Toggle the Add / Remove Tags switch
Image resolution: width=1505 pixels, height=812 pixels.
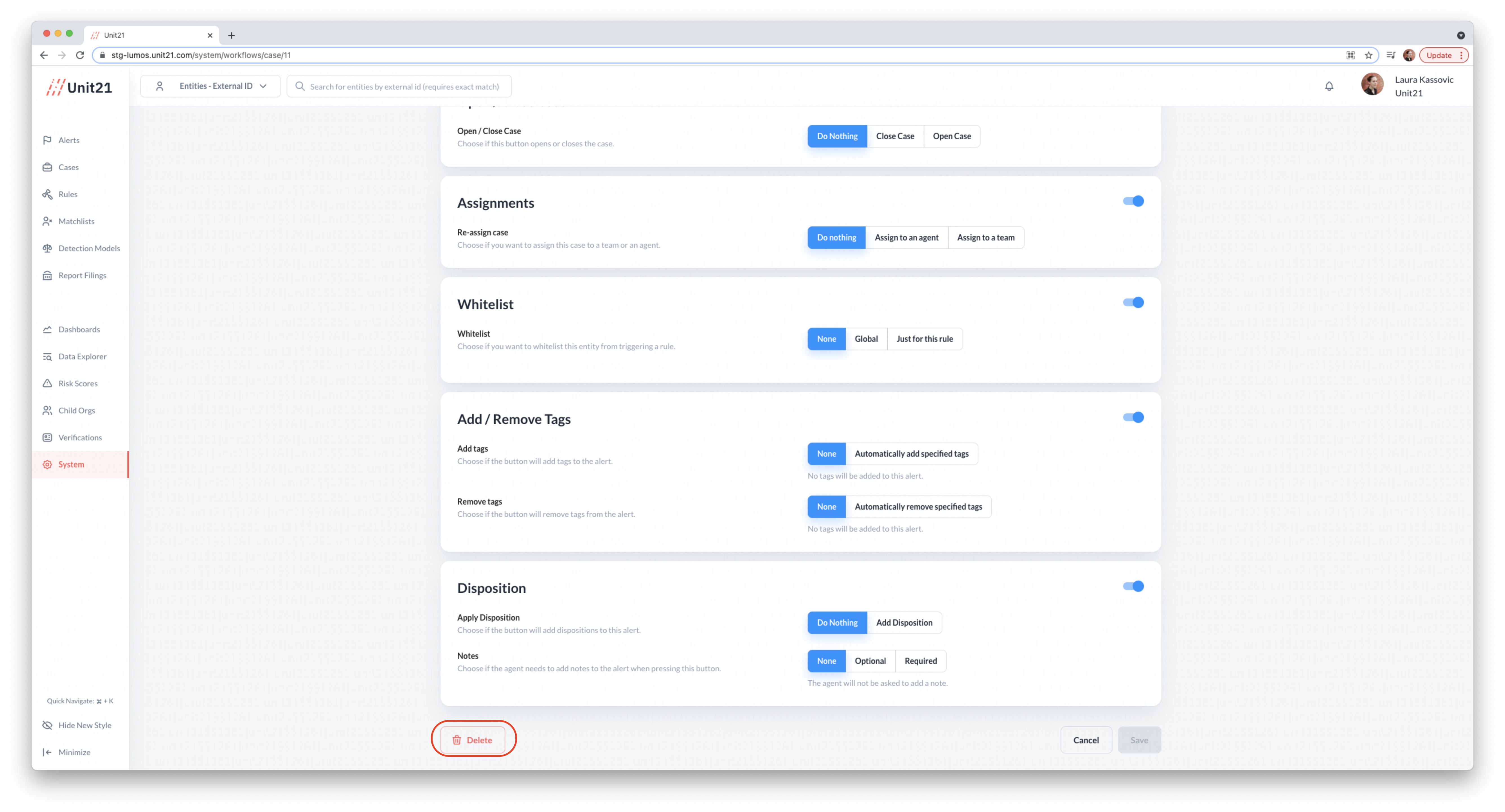[x=1133, y=417]
